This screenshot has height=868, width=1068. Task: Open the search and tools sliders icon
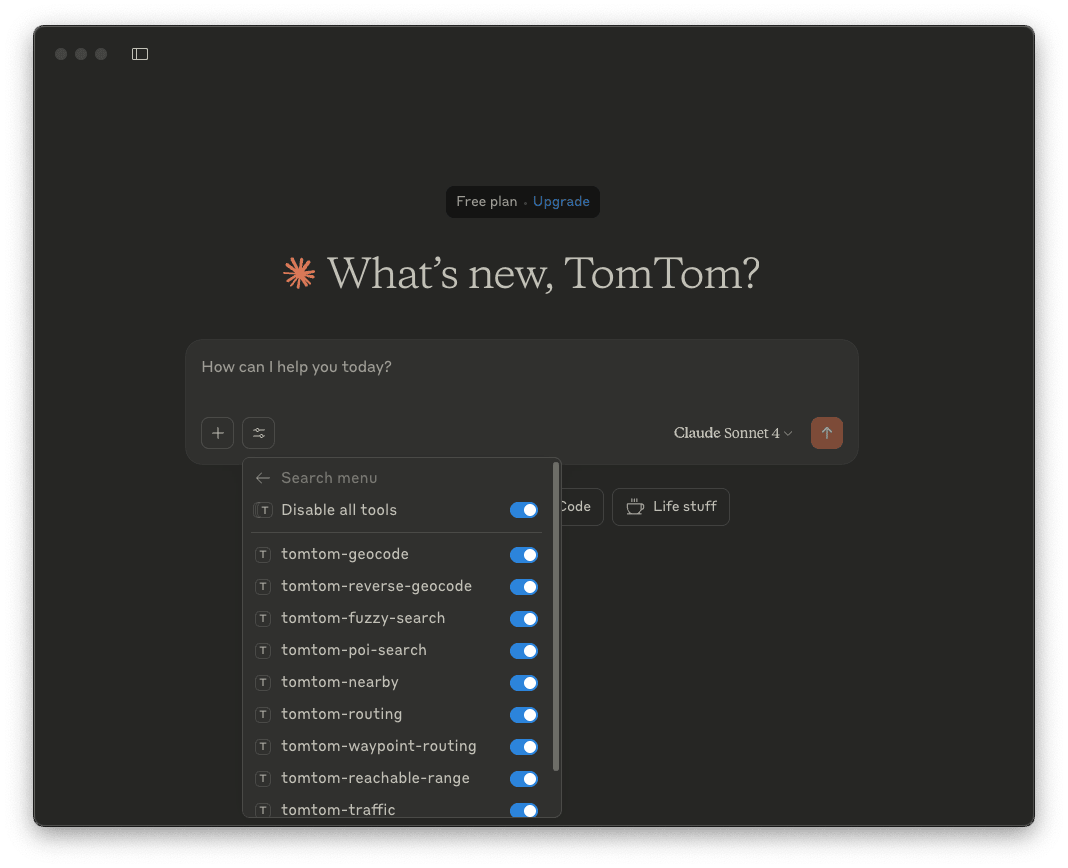258,433
